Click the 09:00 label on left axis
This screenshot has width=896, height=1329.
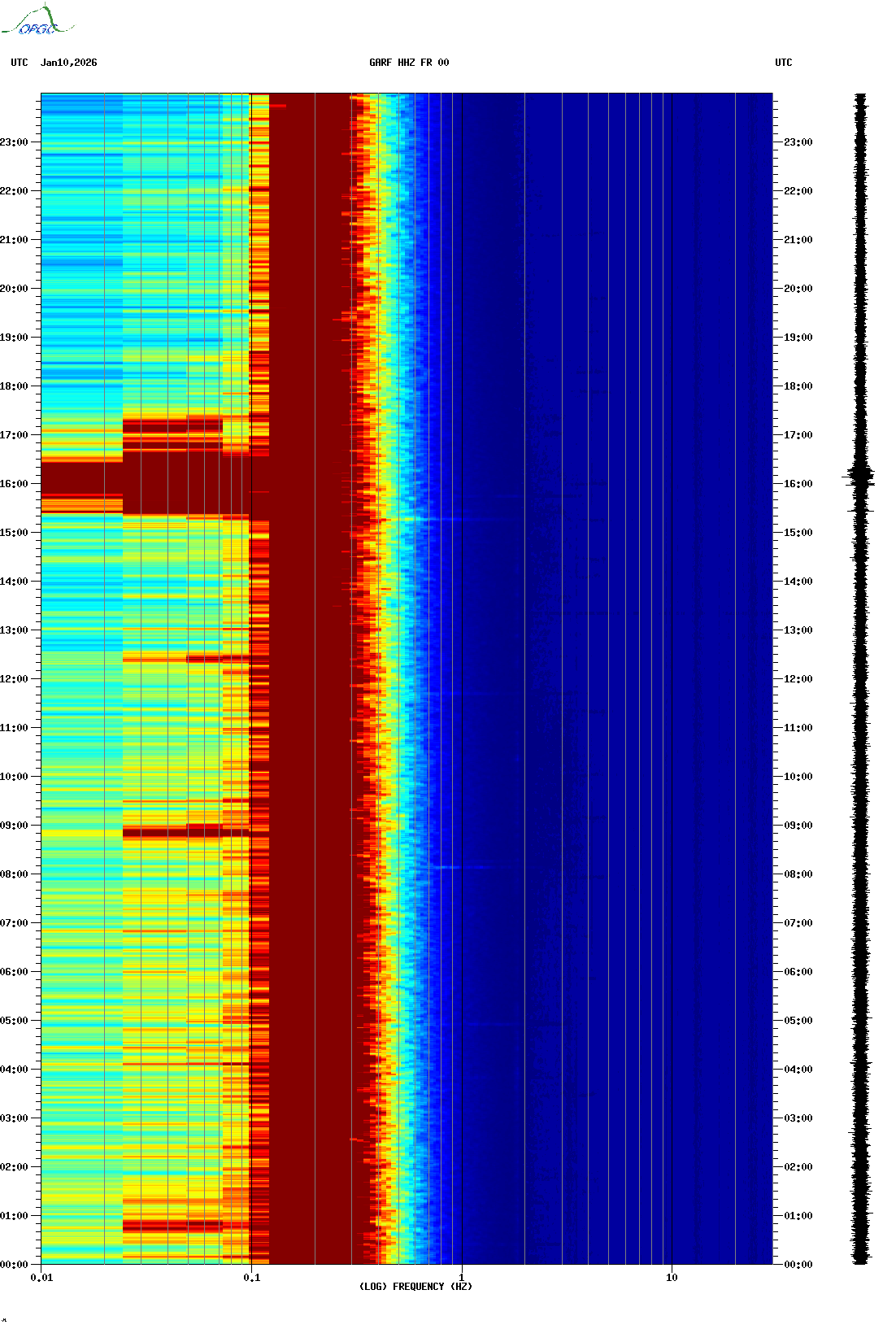click(x=14, y=825)
